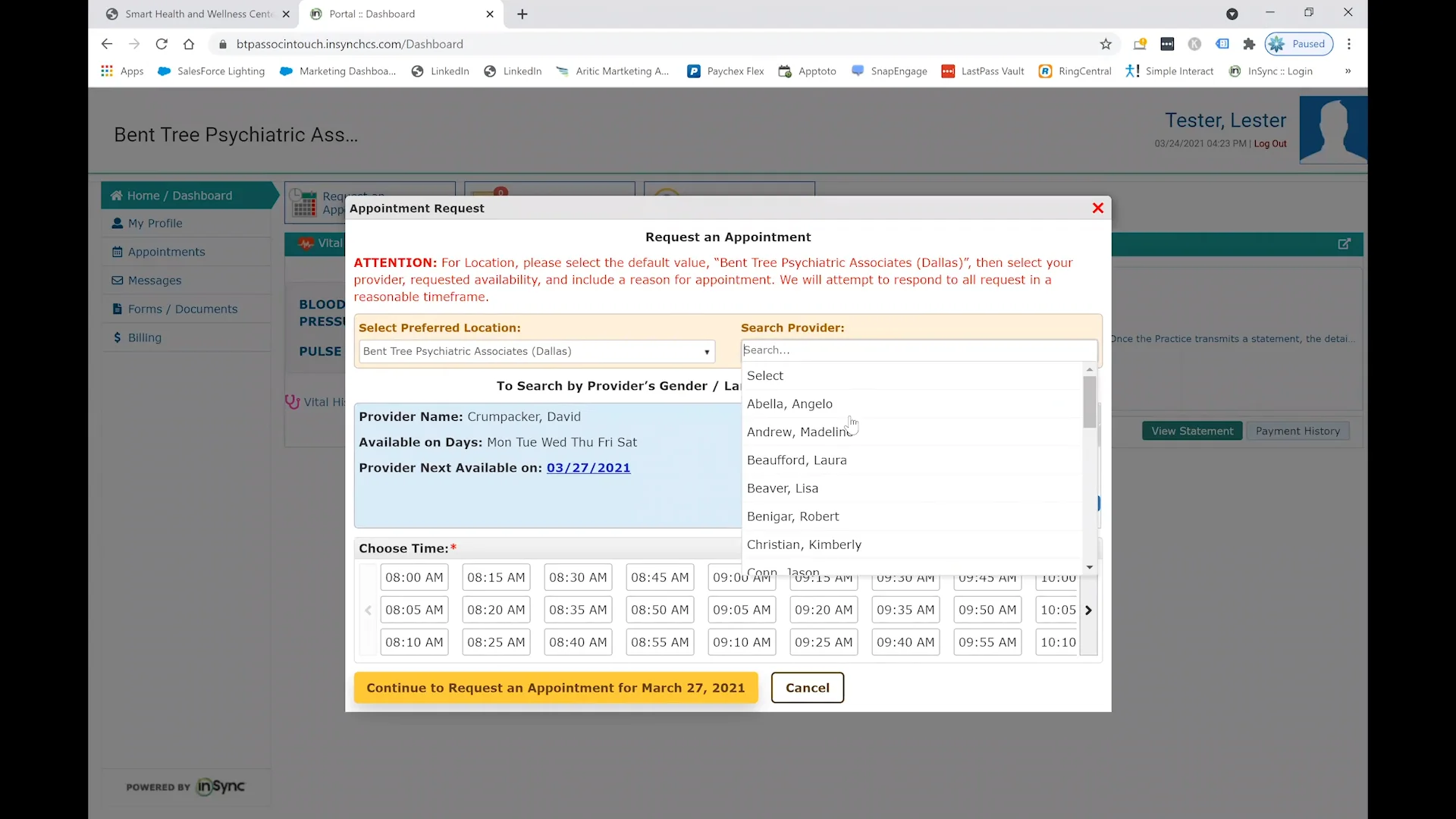Click the user profile avatar picture
Screen dimensions: 1456x819
1333,130
